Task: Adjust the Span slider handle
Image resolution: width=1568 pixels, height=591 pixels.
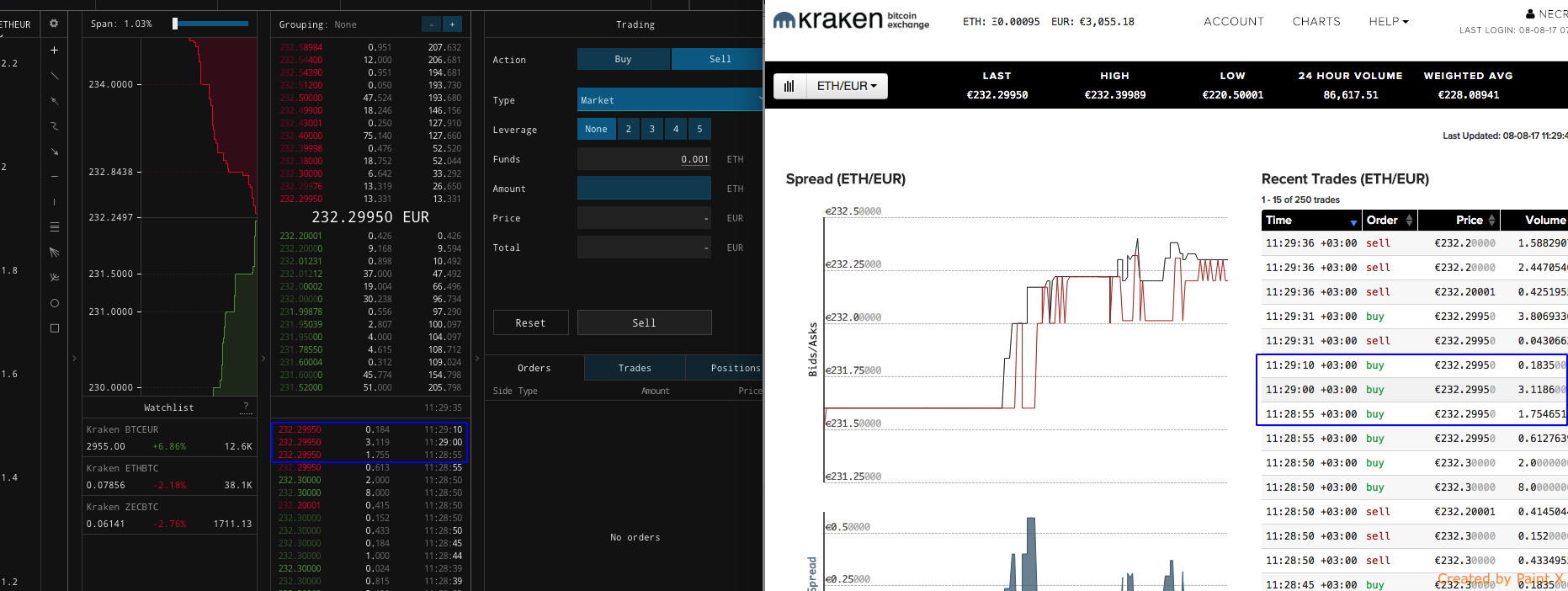Action: [x=175, y=24]
